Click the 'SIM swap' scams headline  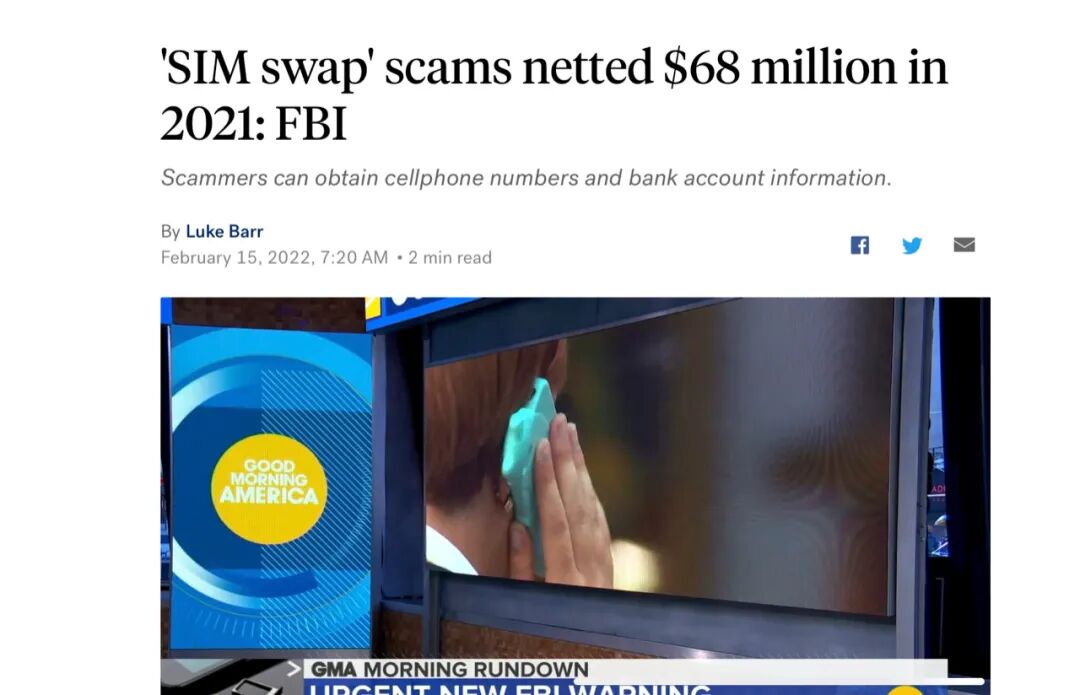point(554,94)
